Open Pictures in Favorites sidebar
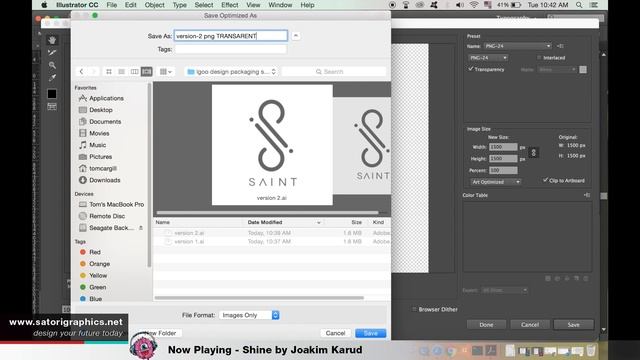640x360 pixels. click(100, 157)
